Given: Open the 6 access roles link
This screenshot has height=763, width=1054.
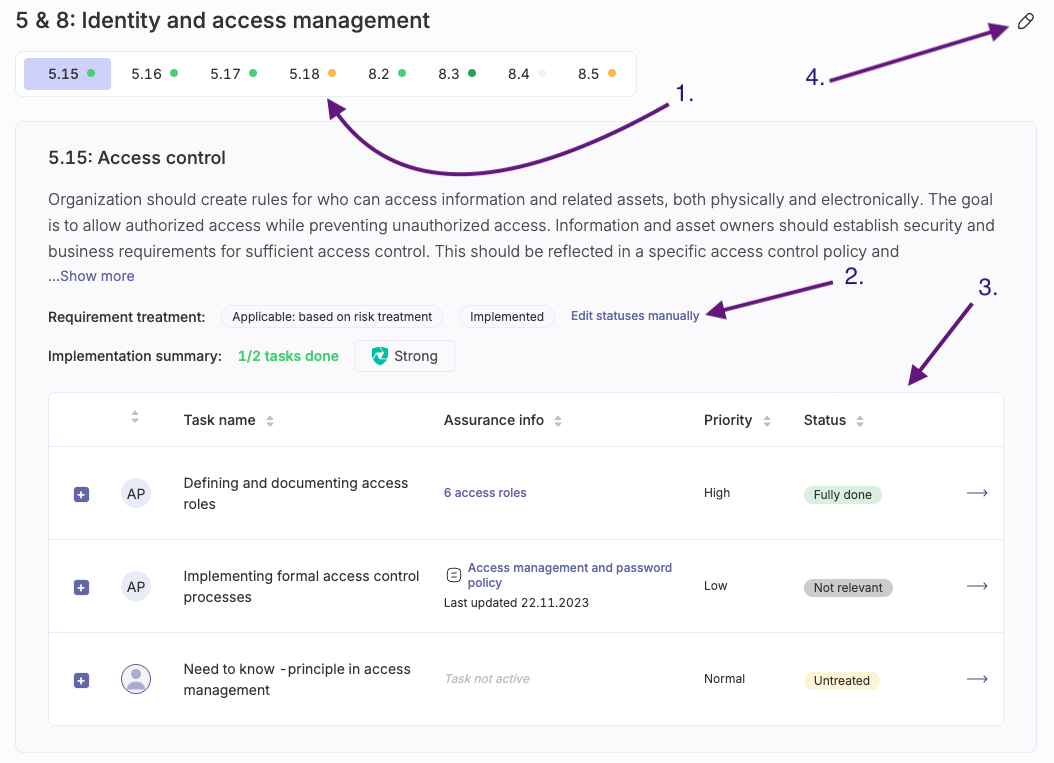Looking at the screenshot, I should click(485, 493).
